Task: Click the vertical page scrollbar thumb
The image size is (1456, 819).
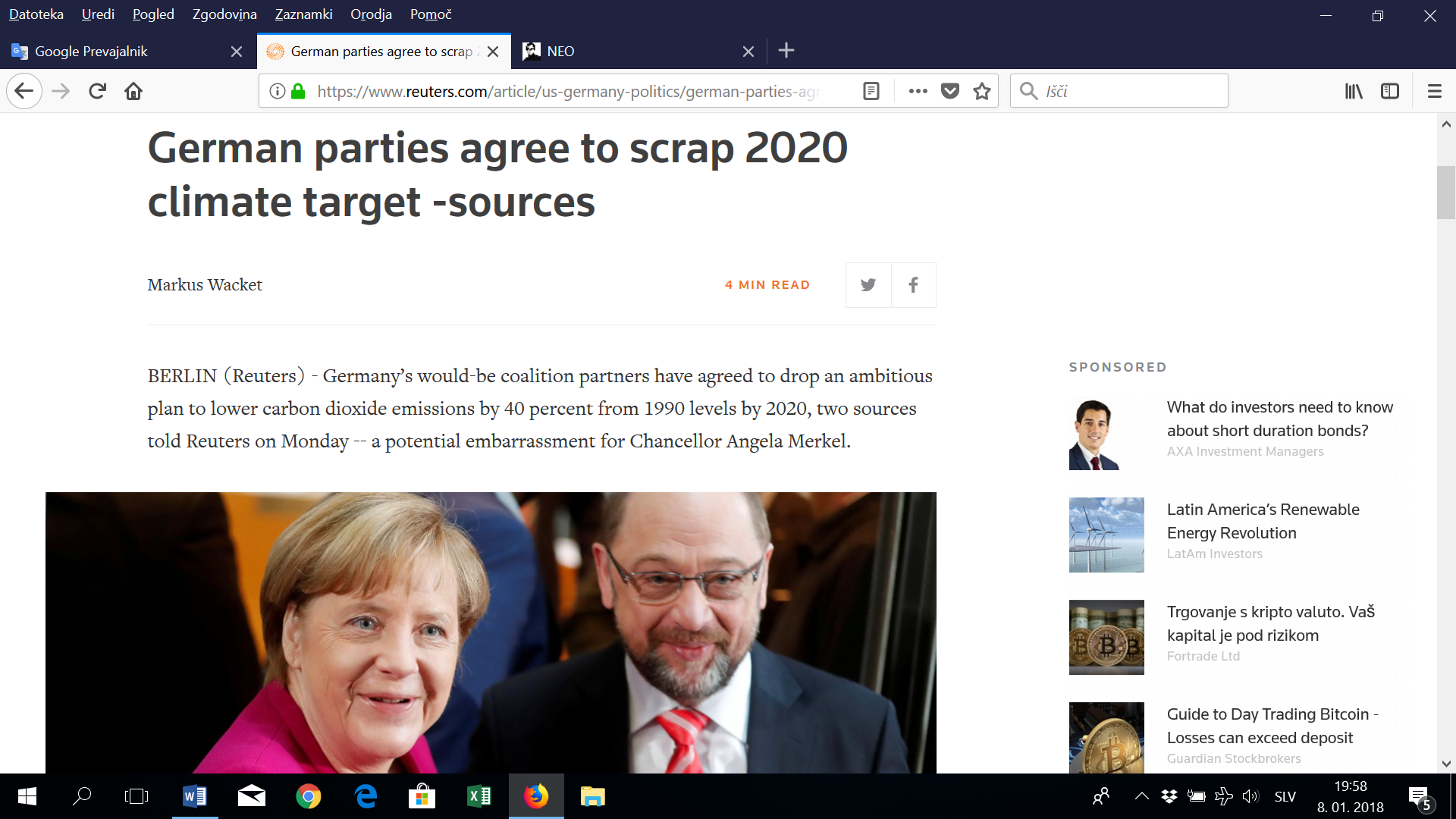Action: 1446,193
